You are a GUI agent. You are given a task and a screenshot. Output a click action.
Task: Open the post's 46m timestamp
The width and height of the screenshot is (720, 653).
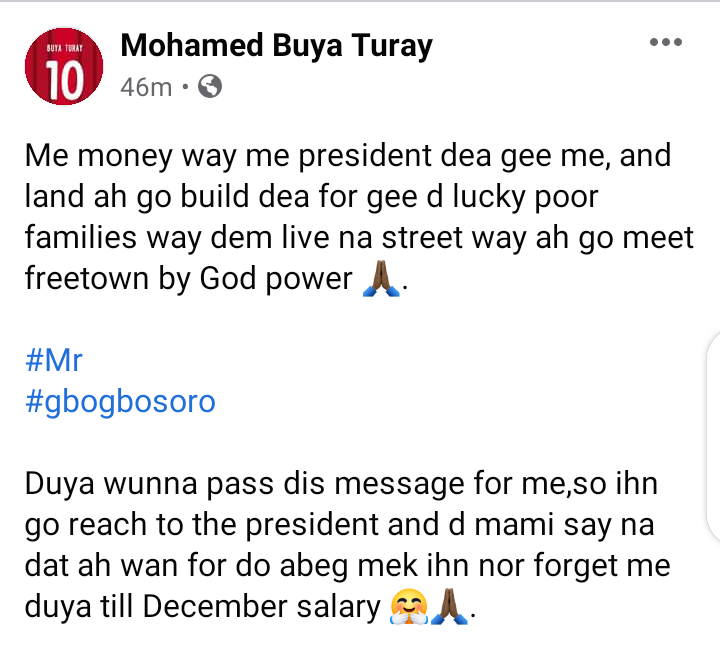point(146,87)
